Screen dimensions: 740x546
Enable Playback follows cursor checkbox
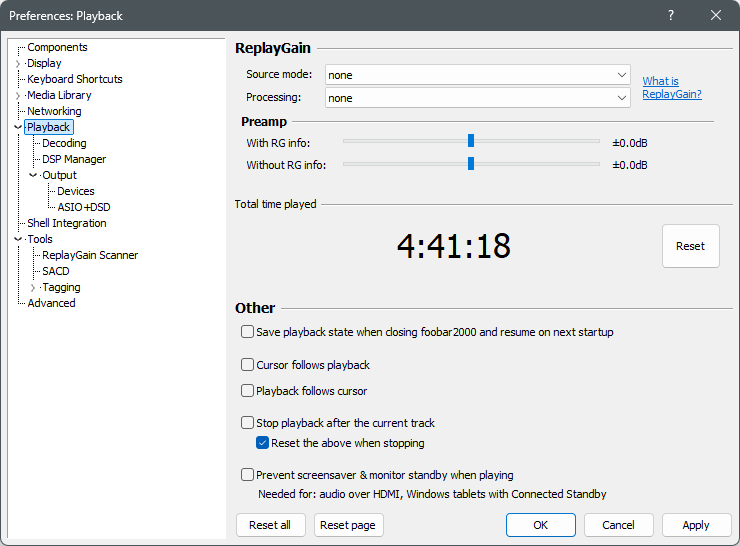[247, 391]
